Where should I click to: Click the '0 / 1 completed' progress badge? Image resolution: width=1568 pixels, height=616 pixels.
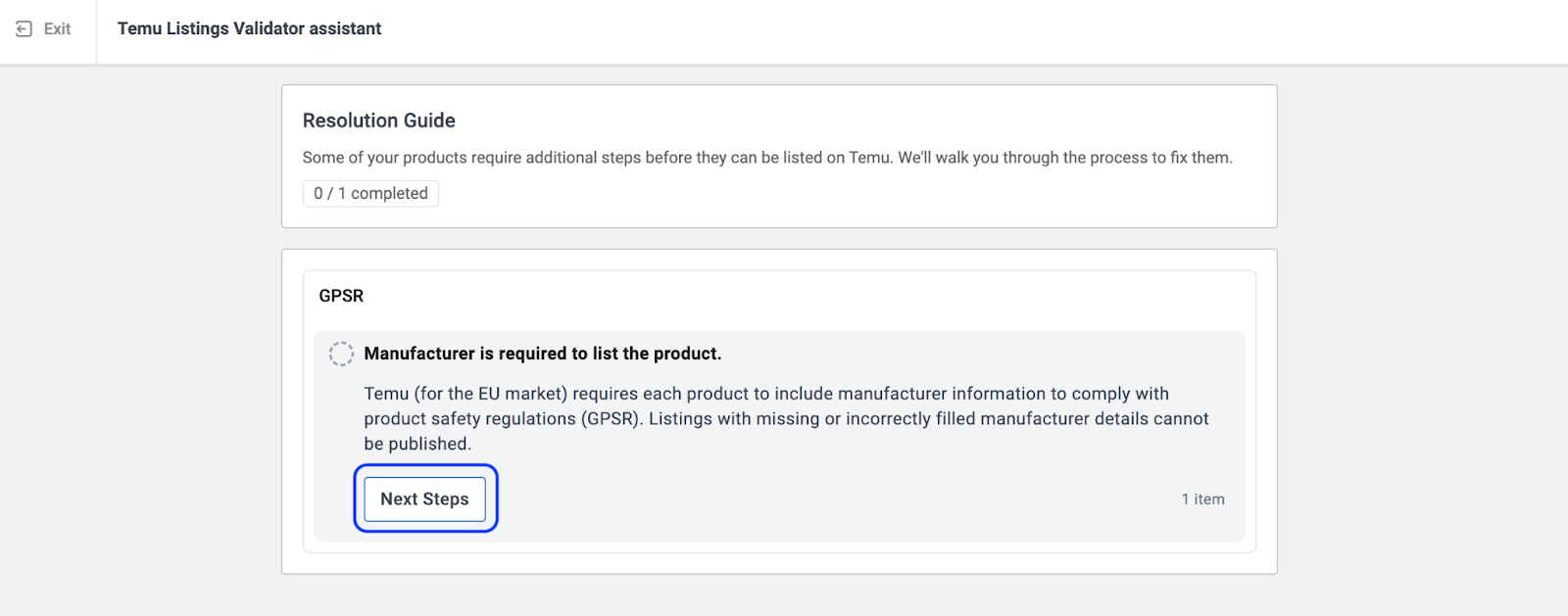(370, 194)
